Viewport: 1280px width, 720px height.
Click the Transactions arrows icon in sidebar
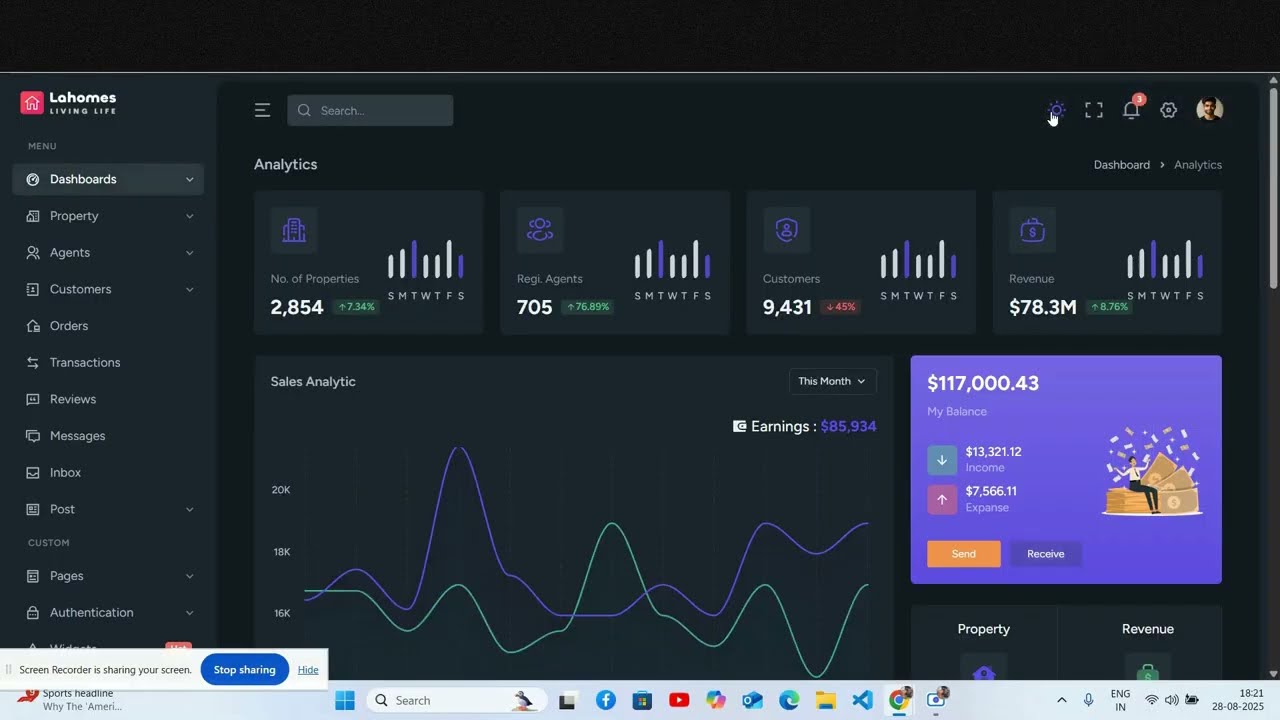pos(33,362)
